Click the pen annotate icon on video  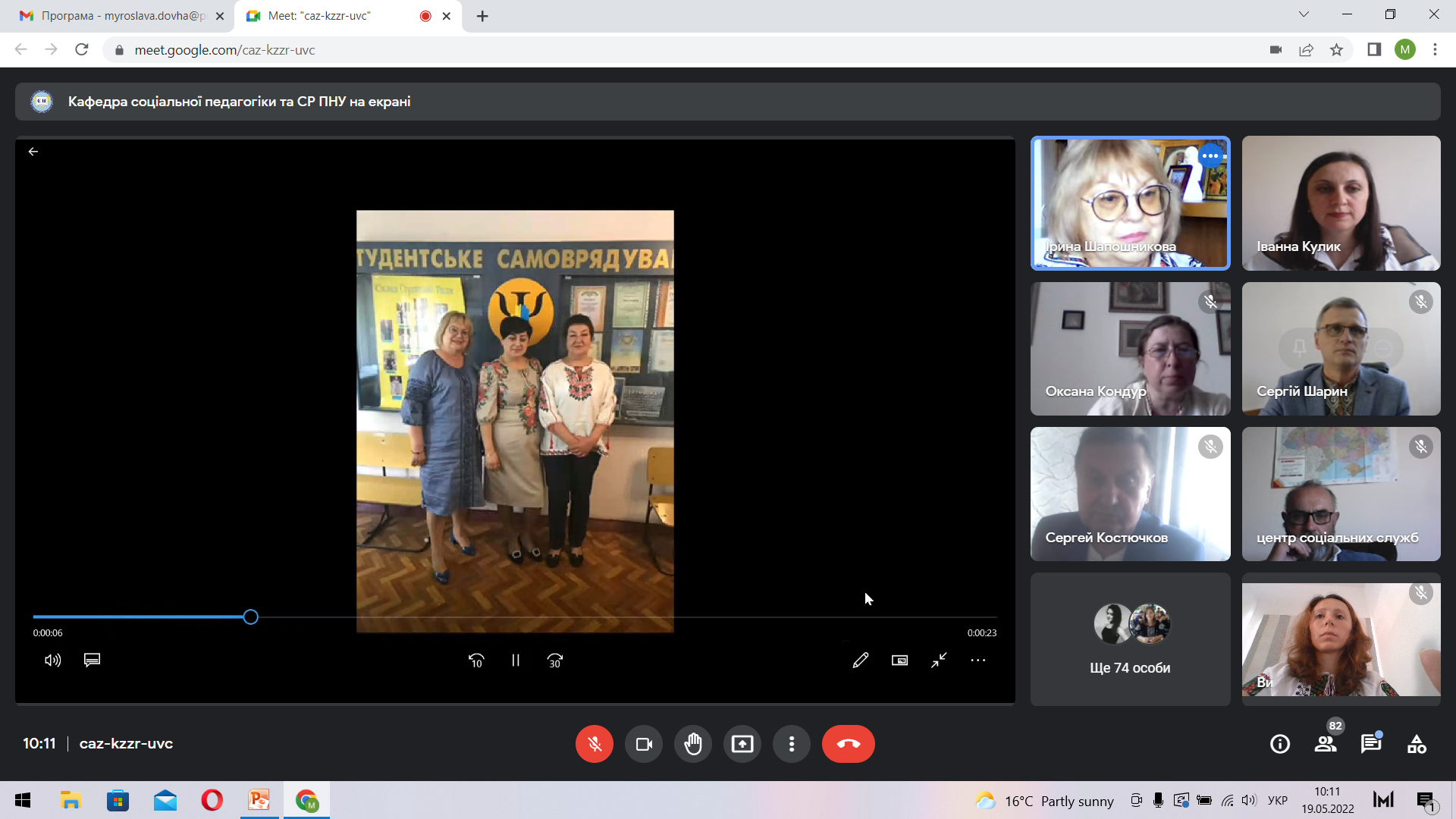point(860,661)
